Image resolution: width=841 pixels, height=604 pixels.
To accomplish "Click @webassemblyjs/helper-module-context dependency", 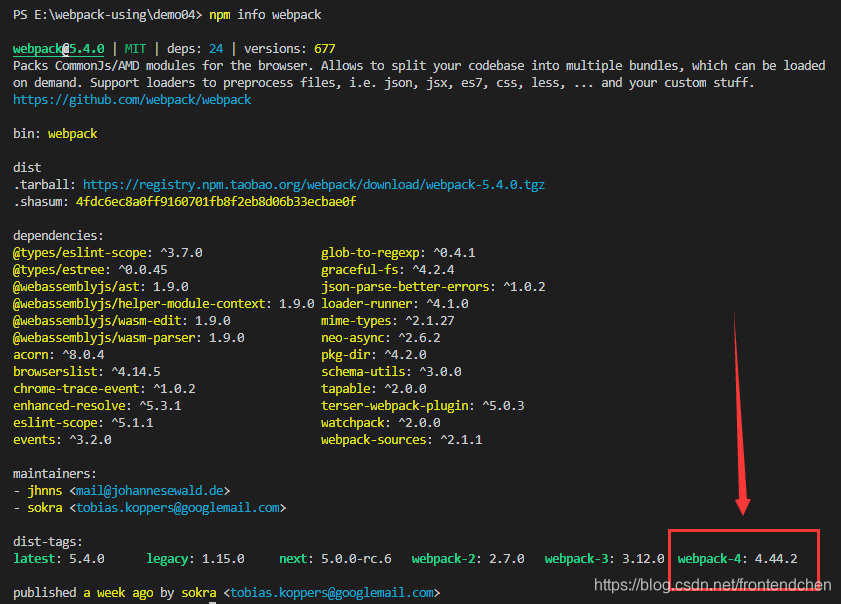I will click(164, 304).
